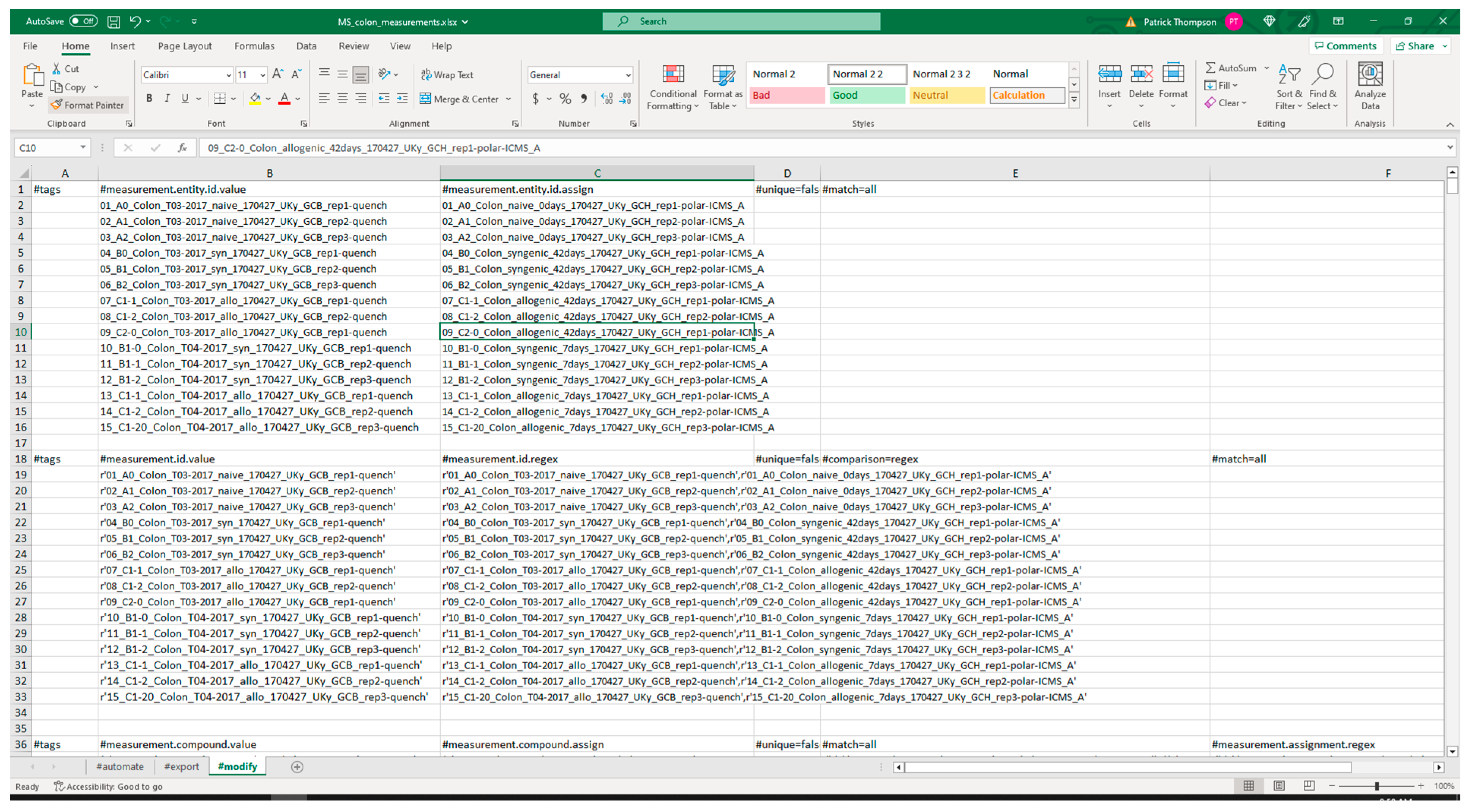The height and width of the screenshot is (812, 1470).
Task: Click the Percent Style icon
Action: coord(565,99)
